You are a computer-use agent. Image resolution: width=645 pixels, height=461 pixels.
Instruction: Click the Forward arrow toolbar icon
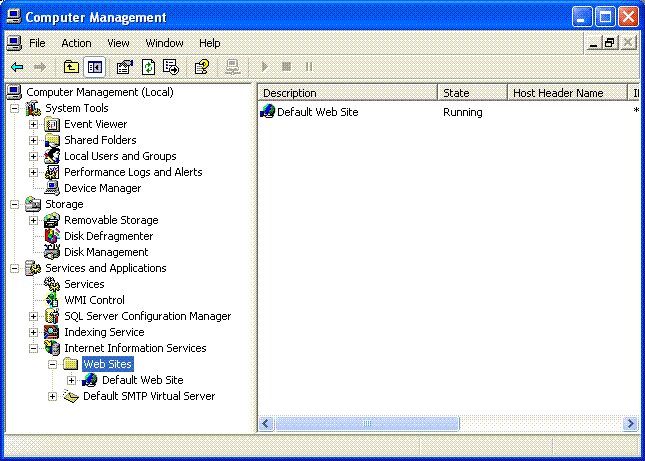click(x=40, y=67)
